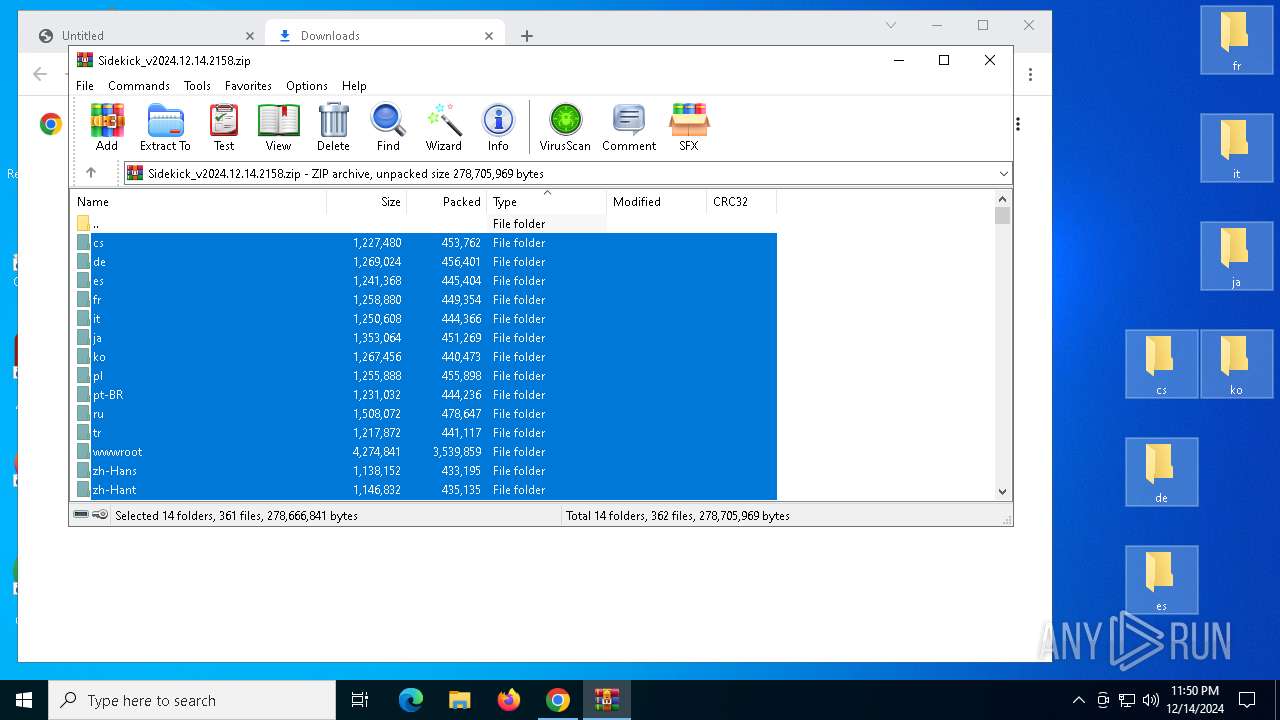The height and width of the screenshot is (720, 1280).
Task: Open the View file tool
Action: [x=278, y=127]
